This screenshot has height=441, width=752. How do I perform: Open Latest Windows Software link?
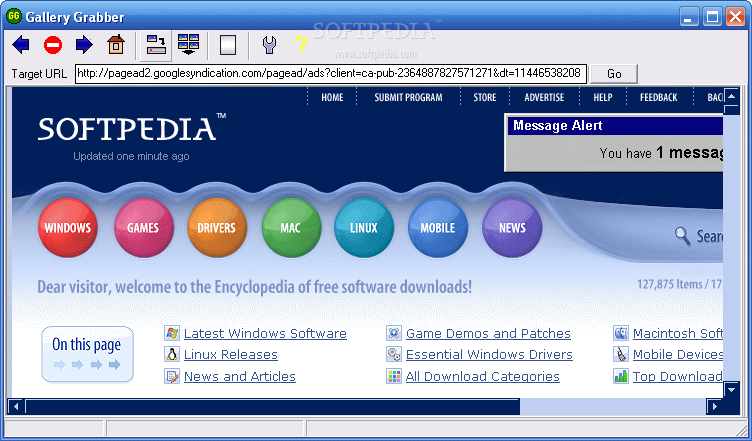coord(265,334)
